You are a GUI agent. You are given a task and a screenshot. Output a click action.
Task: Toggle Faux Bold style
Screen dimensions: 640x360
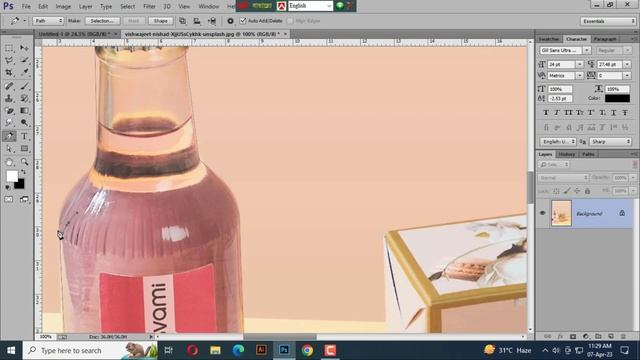click(x=546, y=113)
